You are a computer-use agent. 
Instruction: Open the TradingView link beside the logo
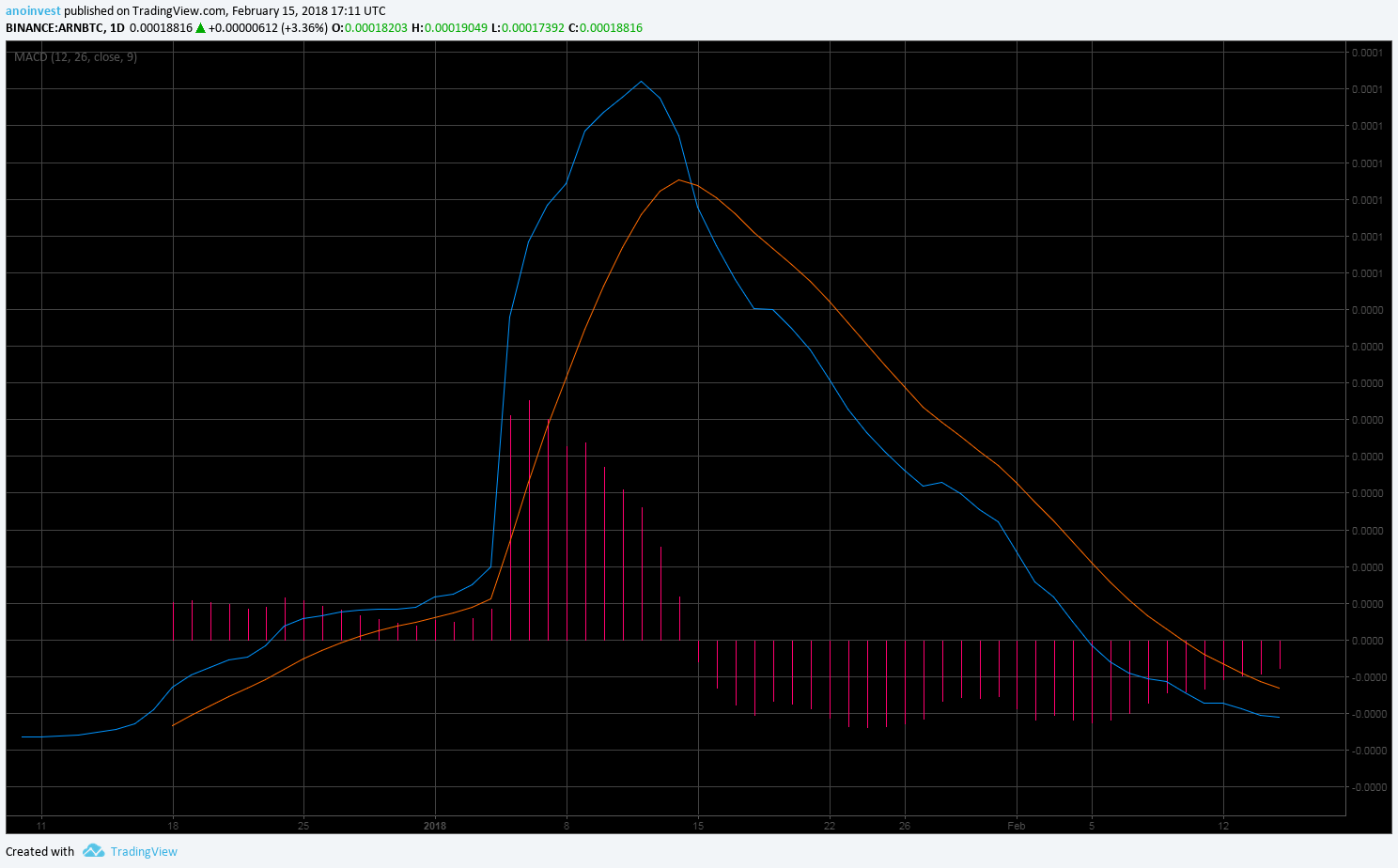point(144,851)
